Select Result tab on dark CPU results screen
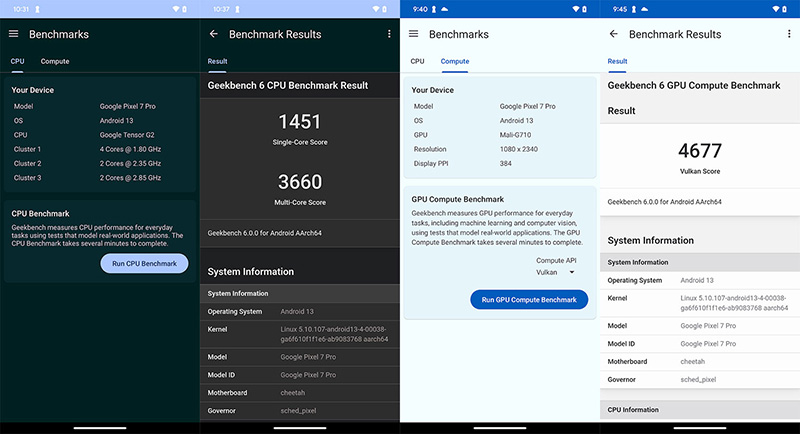This screenshot has height=434, width=800. (217, 61)
